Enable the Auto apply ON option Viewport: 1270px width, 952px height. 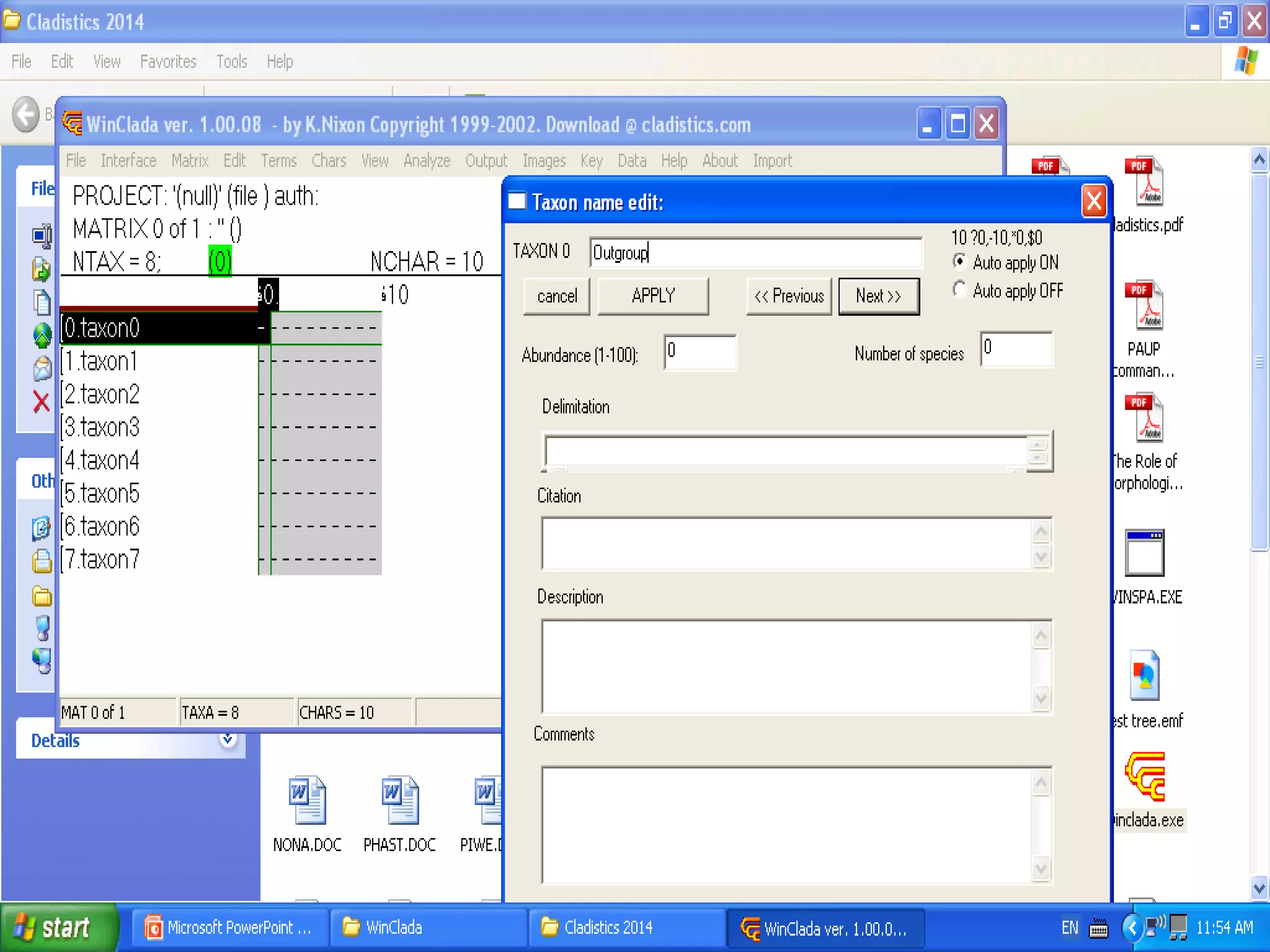959,262
